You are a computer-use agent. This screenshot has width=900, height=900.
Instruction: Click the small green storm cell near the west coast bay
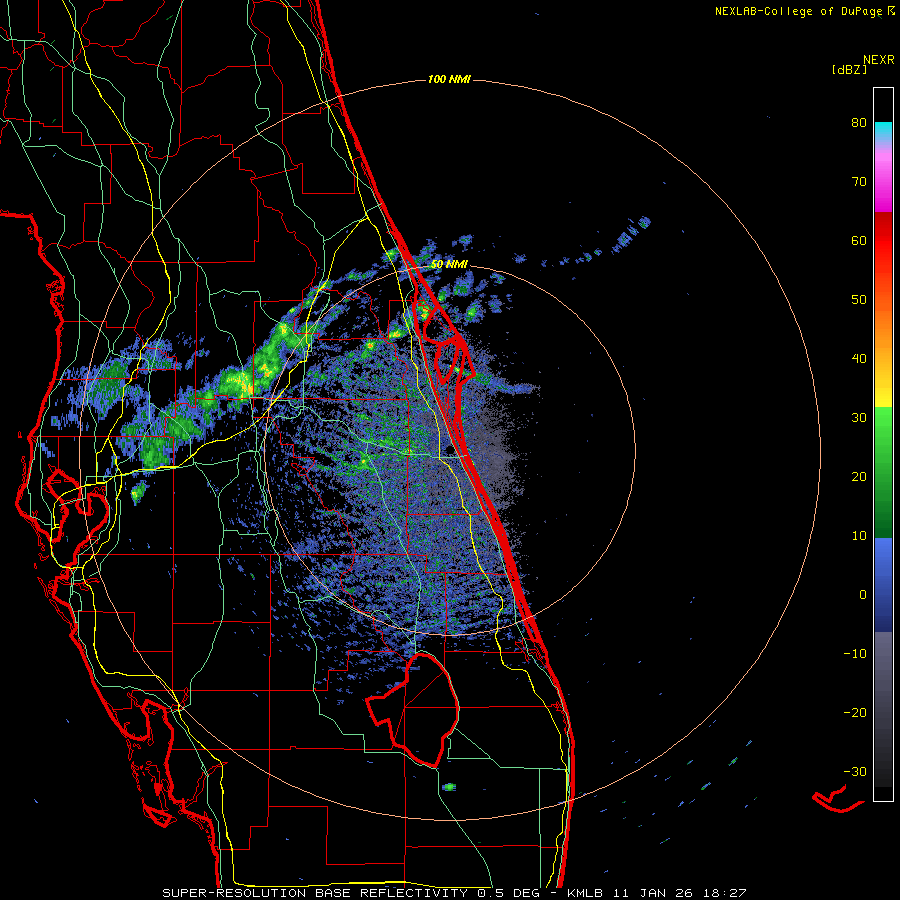coord(138,492)
